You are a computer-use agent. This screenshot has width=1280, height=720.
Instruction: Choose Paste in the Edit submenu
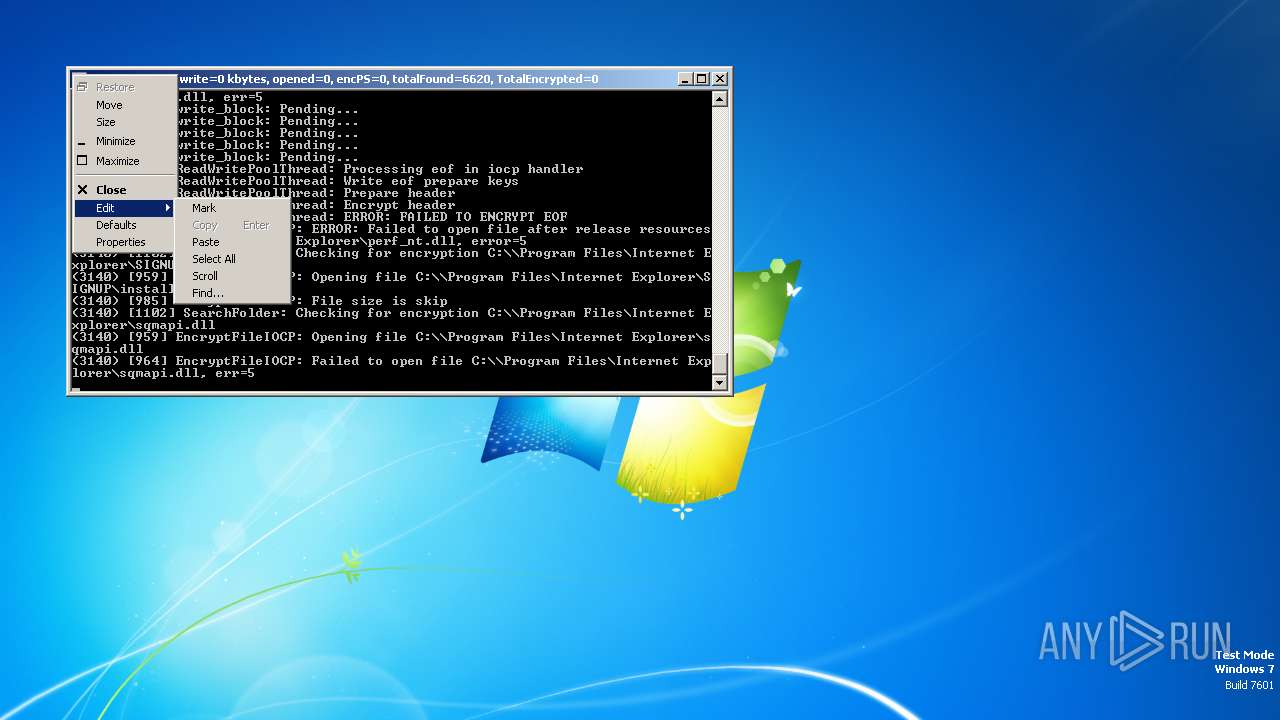point(232,242)
